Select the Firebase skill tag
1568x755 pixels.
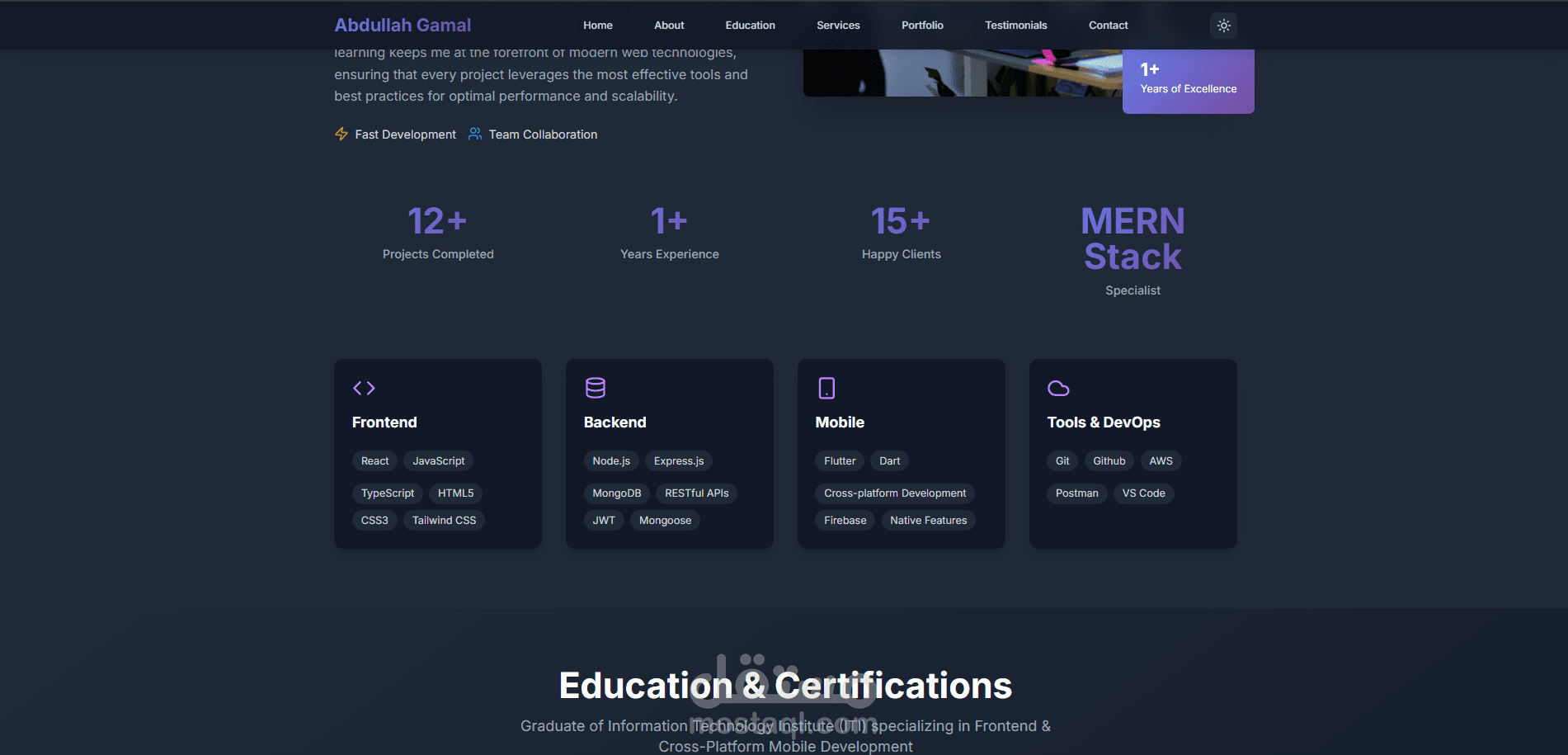[845, 521]
